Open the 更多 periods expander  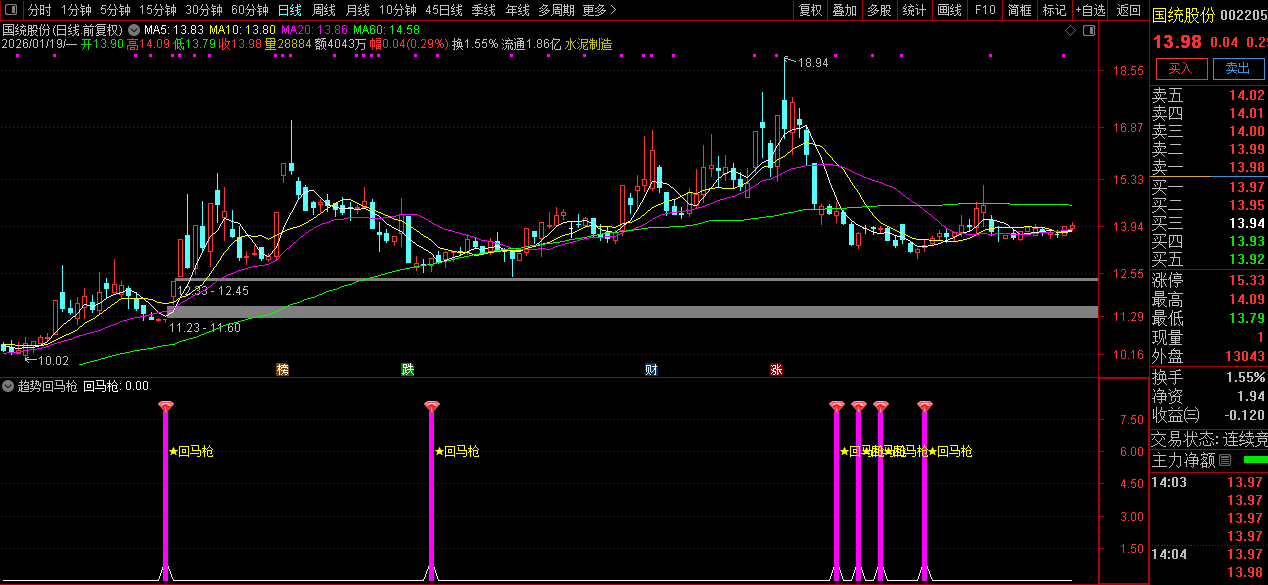tap(598, 10)
